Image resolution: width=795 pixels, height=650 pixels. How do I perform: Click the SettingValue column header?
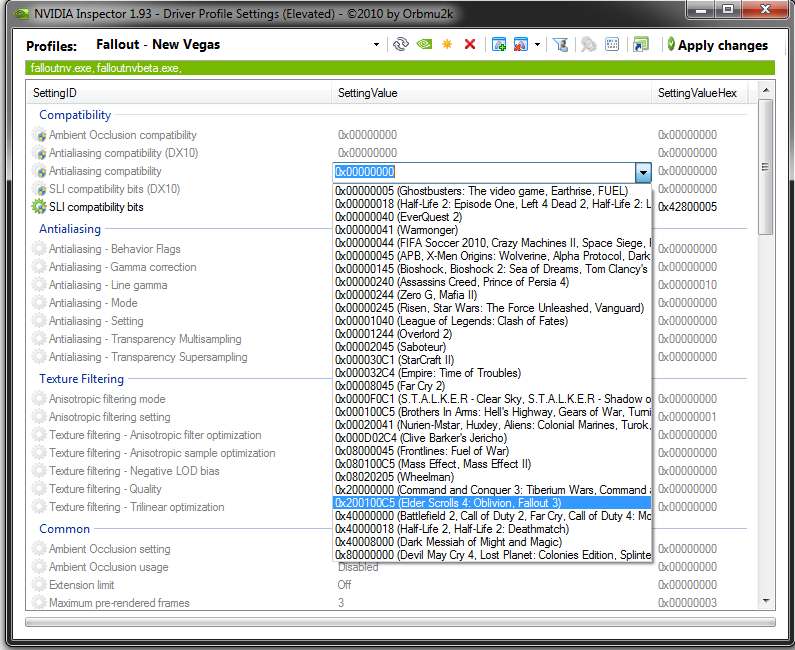492,93
